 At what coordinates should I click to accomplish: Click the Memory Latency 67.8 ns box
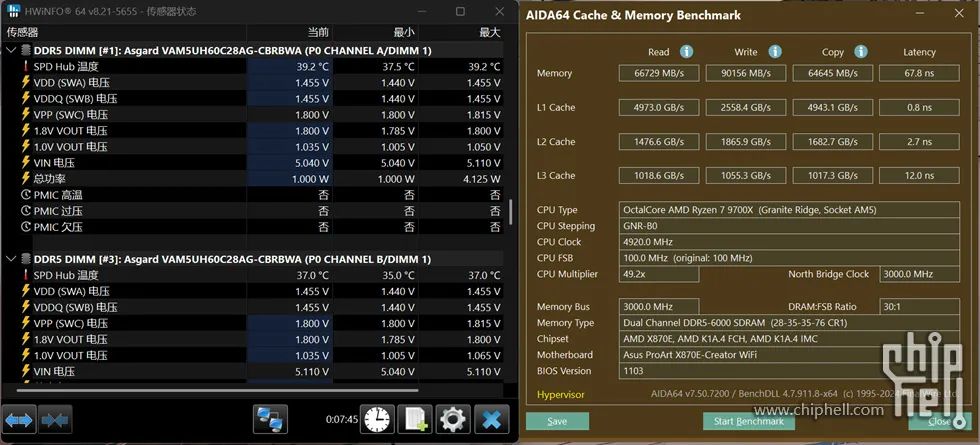click(919, 73)
